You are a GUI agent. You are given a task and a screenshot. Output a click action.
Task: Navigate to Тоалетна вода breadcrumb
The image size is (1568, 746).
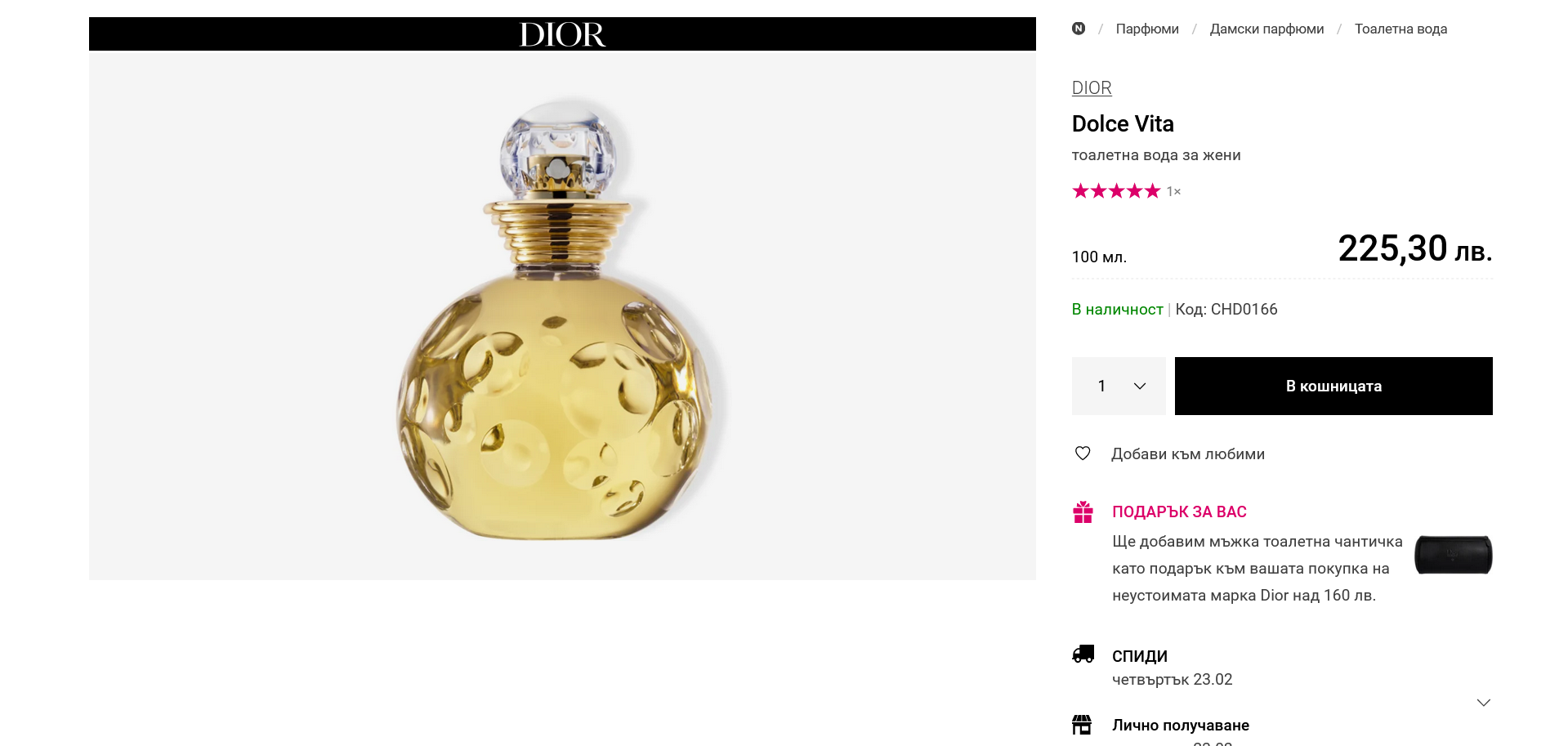pyautogui.click(x=1400, y=29)
